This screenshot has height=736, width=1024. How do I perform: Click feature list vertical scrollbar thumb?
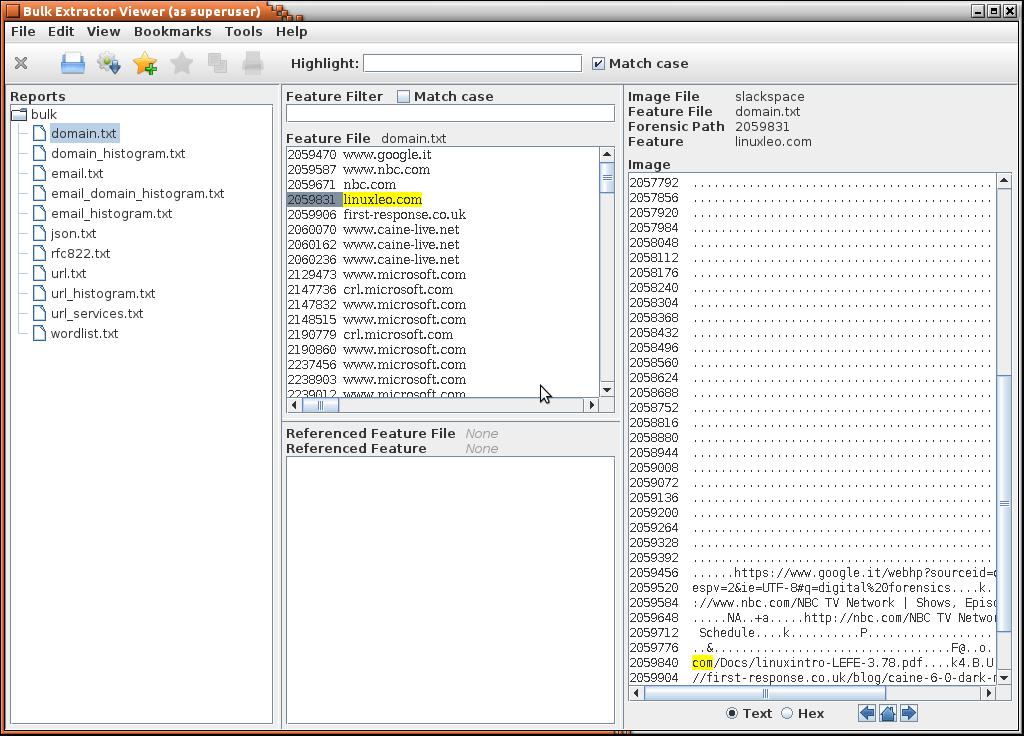(607, 177)
